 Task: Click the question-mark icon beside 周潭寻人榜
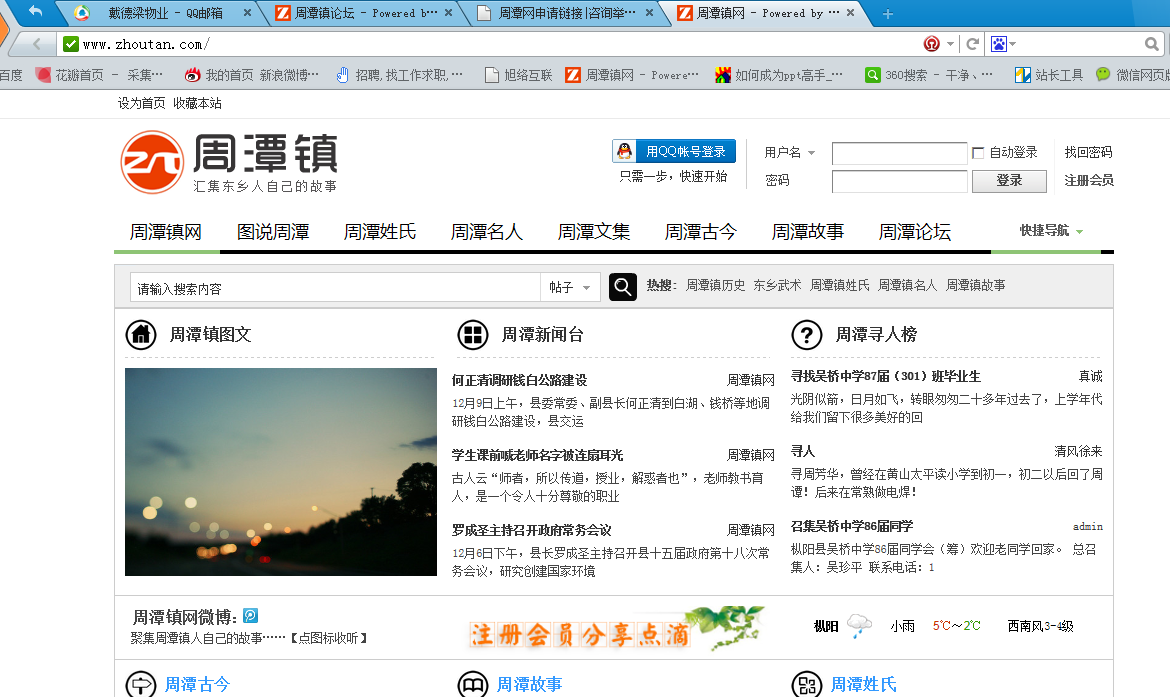pyautogui.click(x=807, y=335)
